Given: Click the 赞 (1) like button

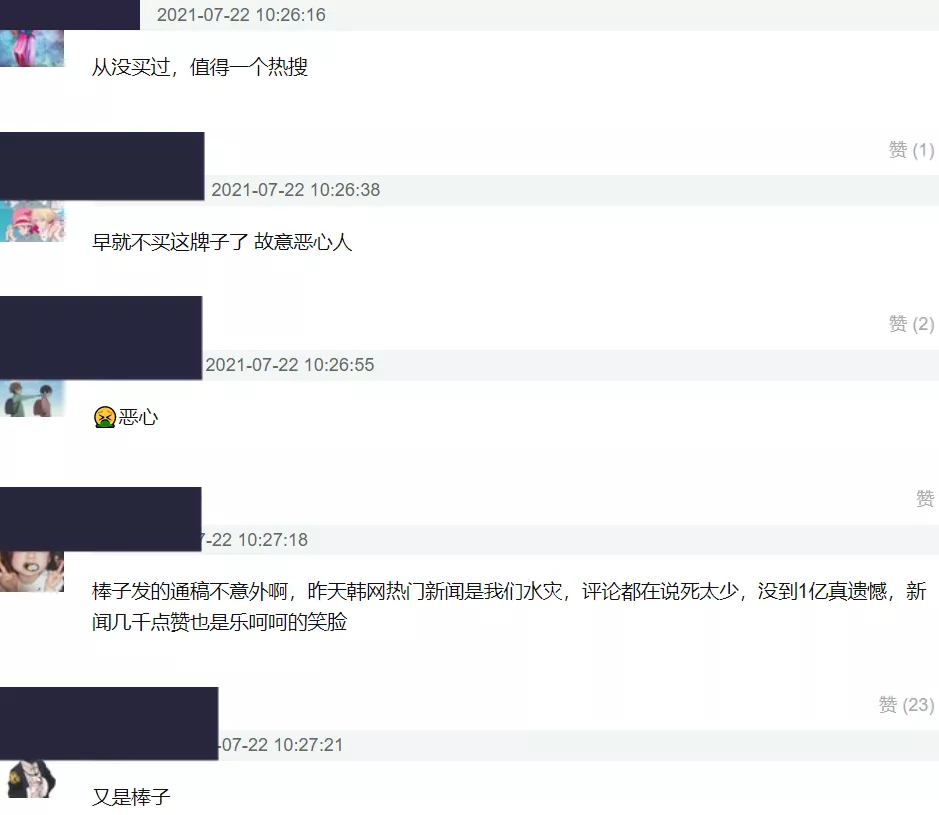Looking at the screenshot, I should (x=911, y=150).
